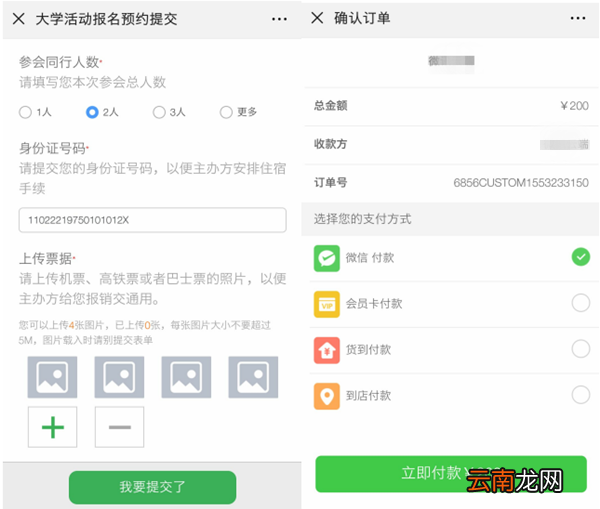Submit the form with 我要提交了
This screenshot has height=509, width=600.
tap(152, 487)
